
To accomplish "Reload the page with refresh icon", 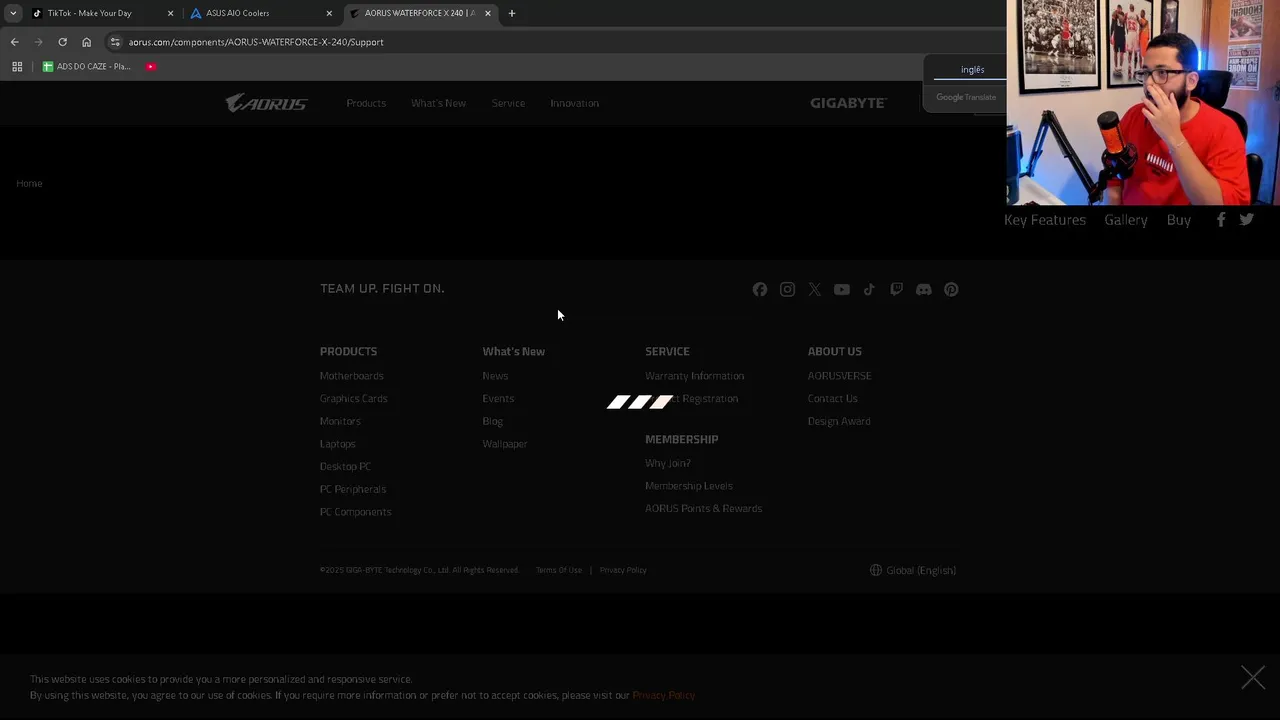I will [62, 42].
